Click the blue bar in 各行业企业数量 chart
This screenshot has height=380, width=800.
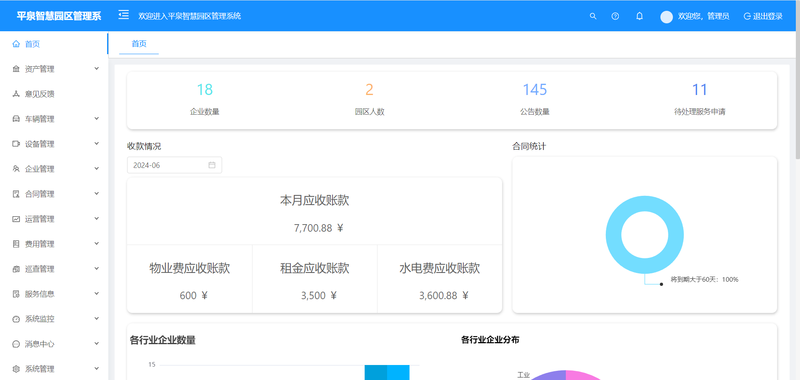[387, 372]
